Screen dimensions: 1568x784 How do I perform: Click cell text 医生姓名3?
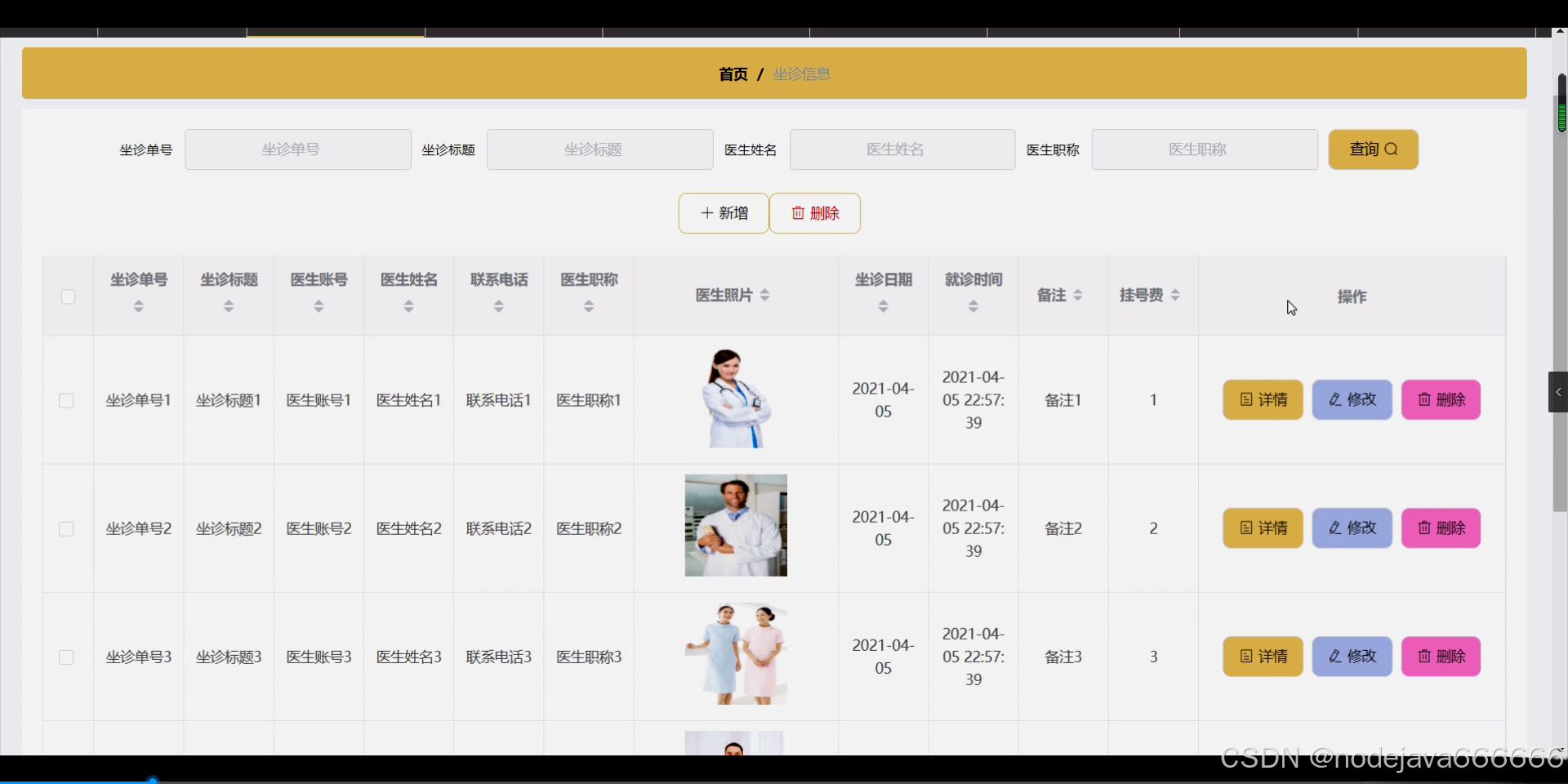(x=408, y=657)
